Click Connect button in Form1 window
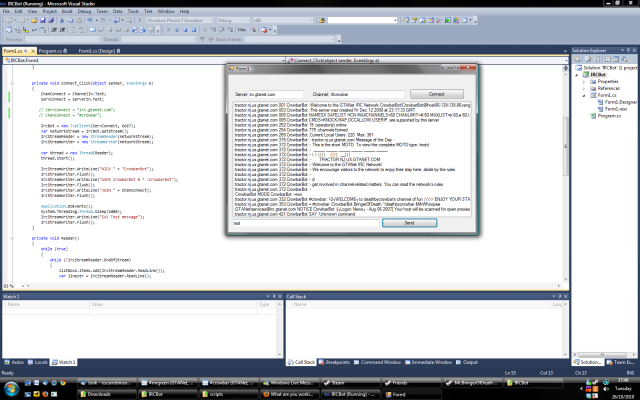 point(437,94)
